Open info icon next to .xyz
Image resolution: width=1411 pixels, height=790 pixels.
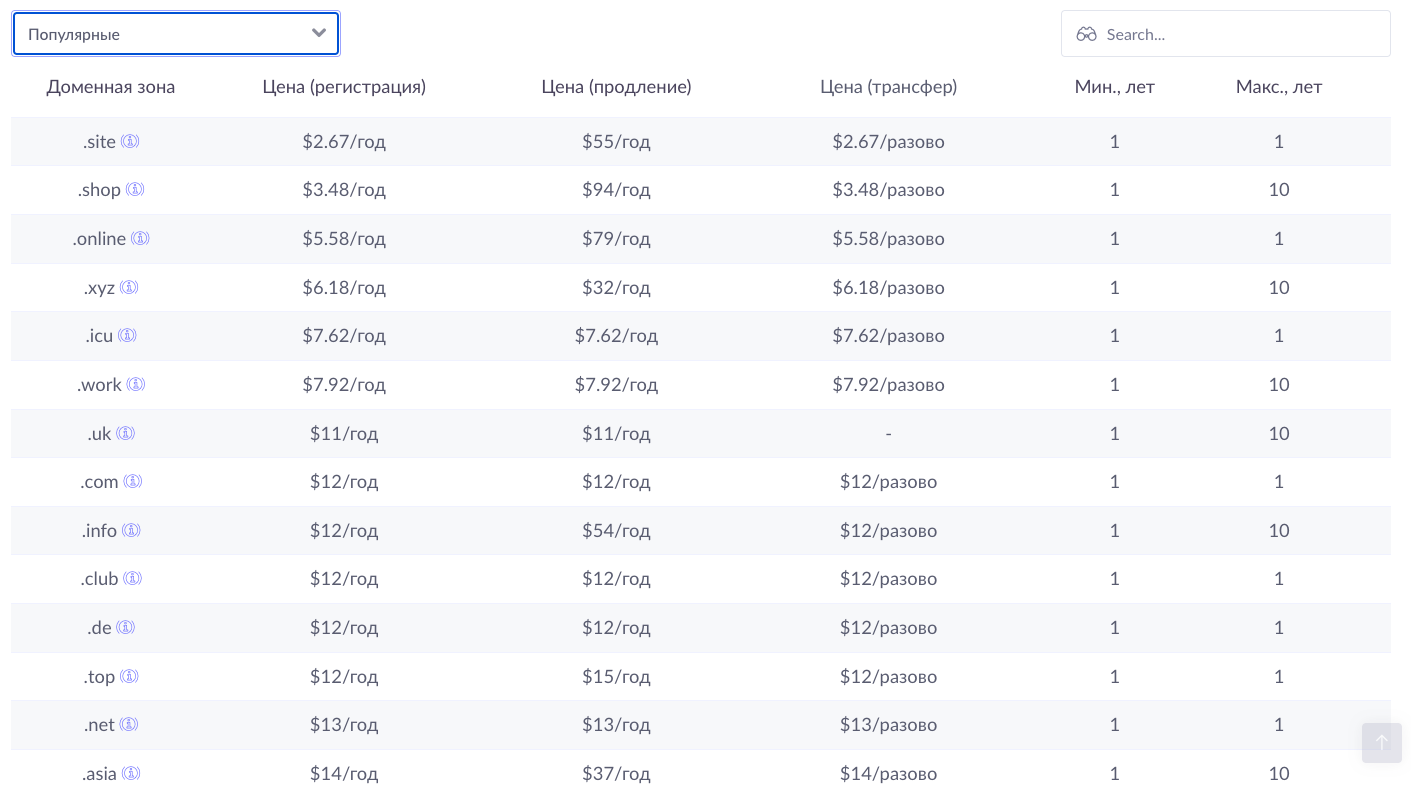[129, 287]
